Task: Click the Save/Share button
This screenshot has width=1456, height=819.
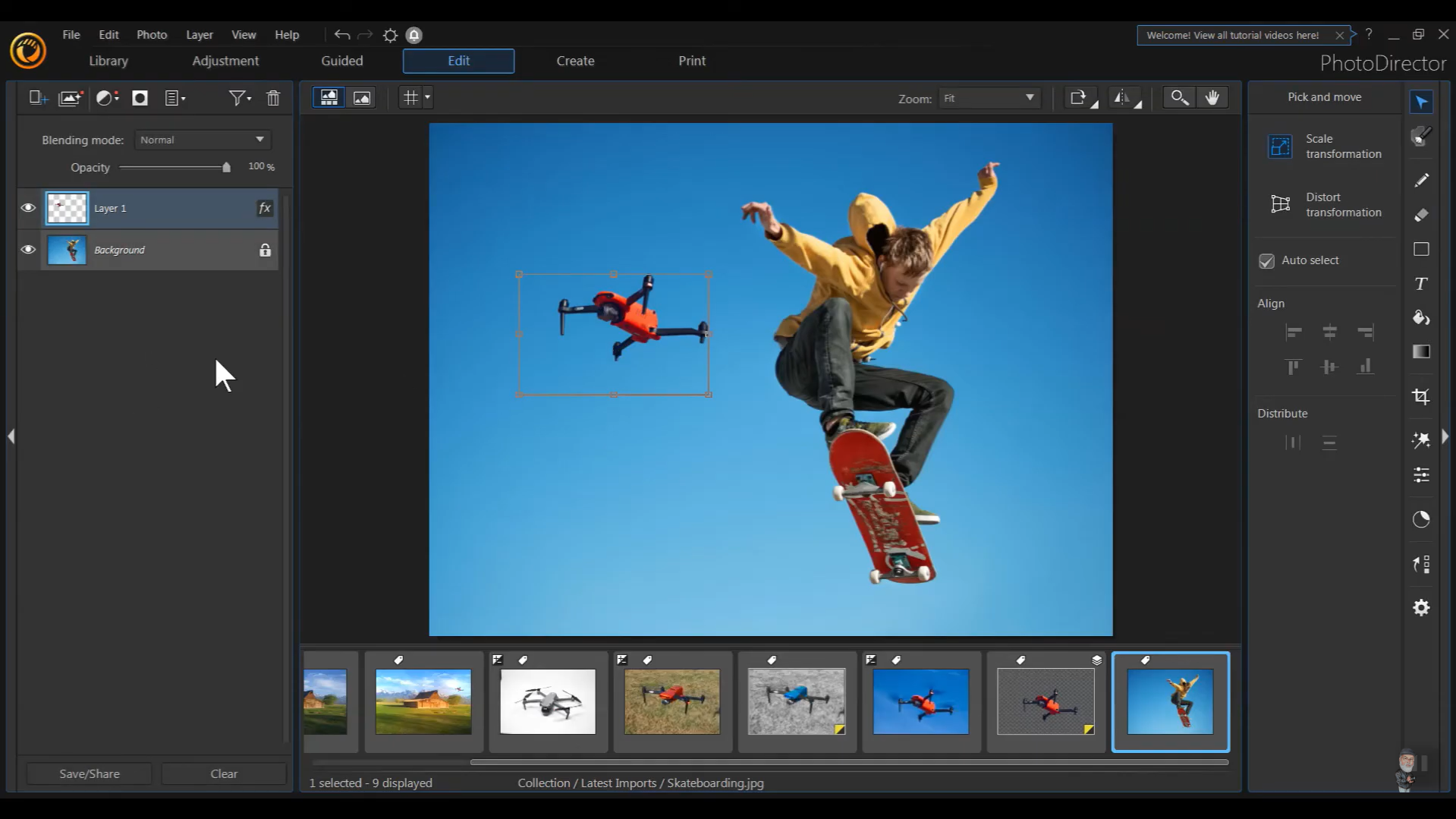Action: click(88, 773)
